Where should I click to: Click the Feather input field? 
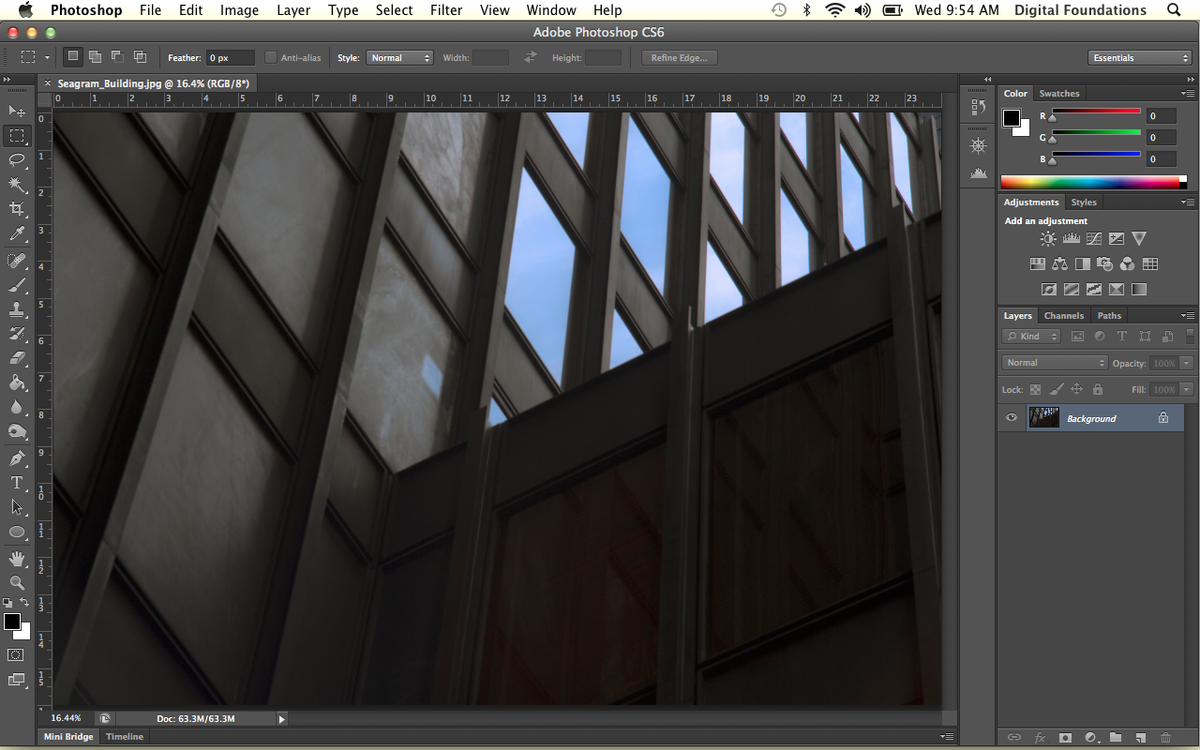(229, 58)
